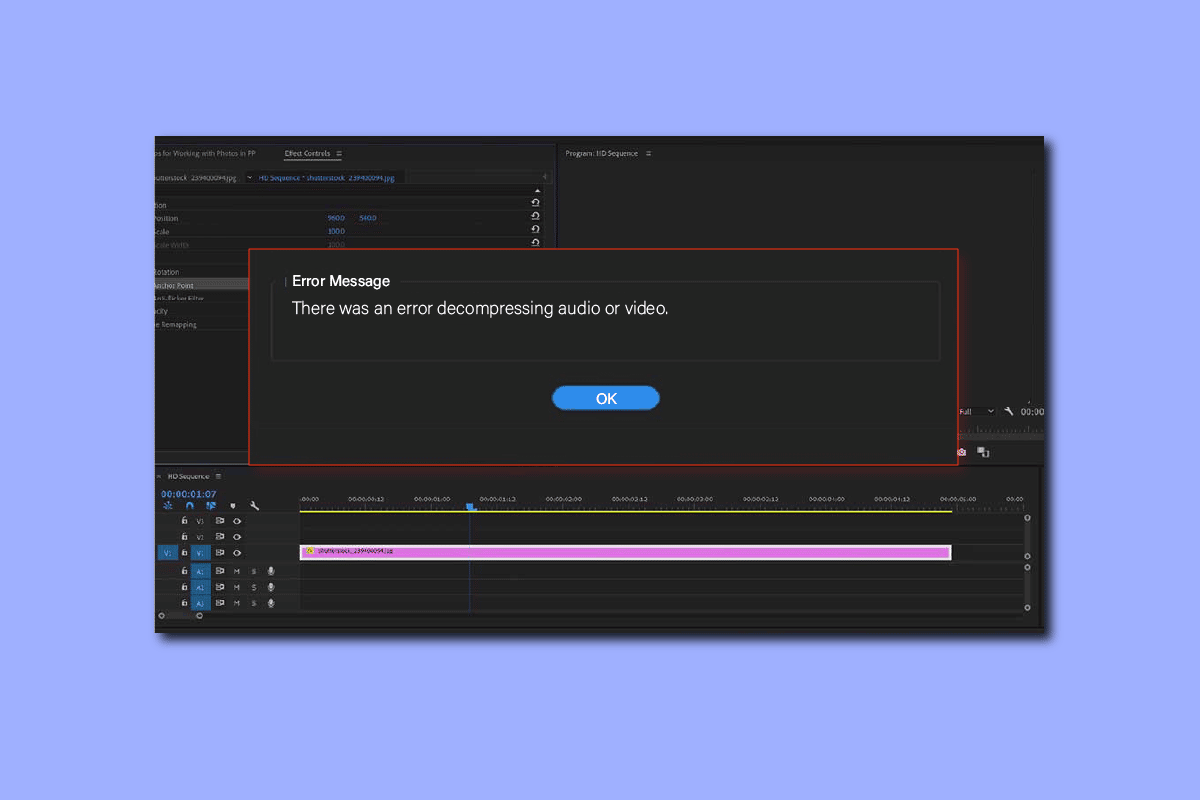The height and width of the screenshot is (800, 1200).
Task: Open HD Sequence timeline panel menu
Action: (218, 477)
